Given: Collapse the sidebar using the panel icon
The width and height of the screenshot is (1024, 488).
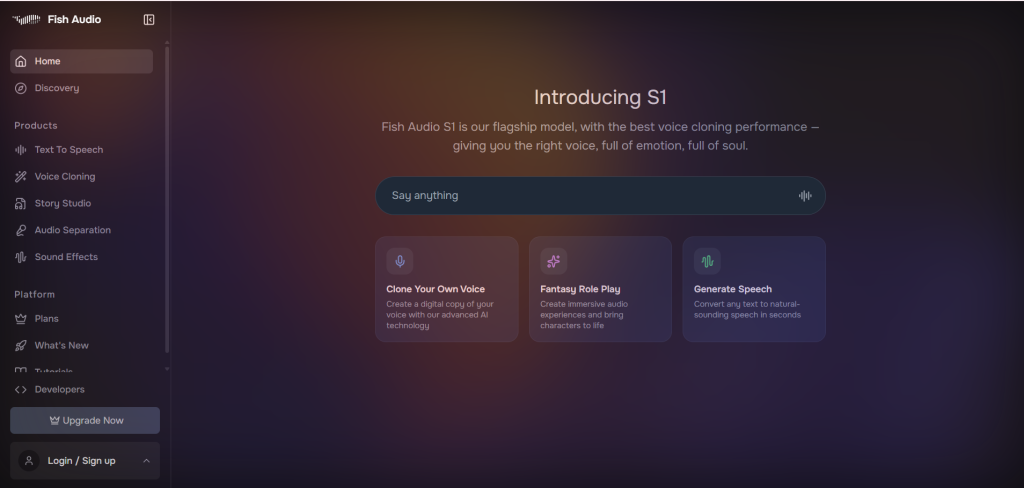Looking at the screenshot, I should point(149,19).
